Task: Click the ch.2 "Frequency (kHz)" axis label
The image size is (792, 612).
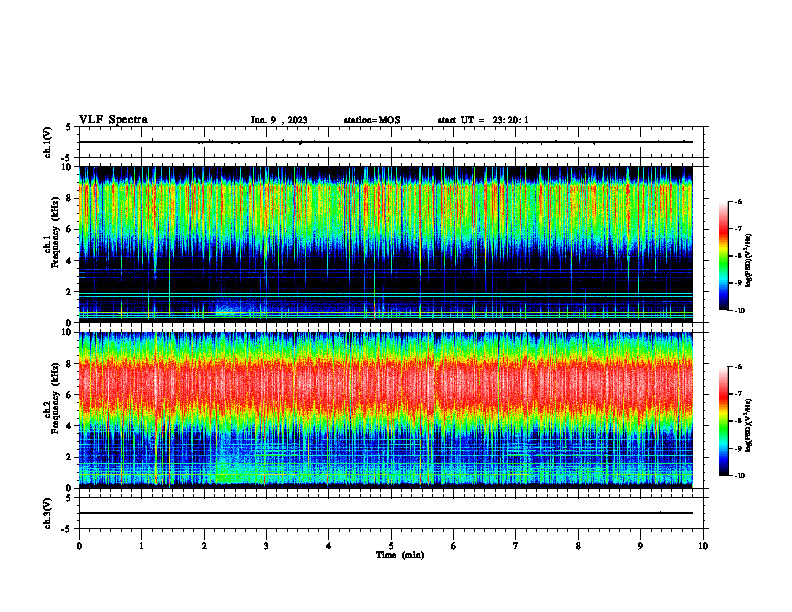Action: [55, 397]
